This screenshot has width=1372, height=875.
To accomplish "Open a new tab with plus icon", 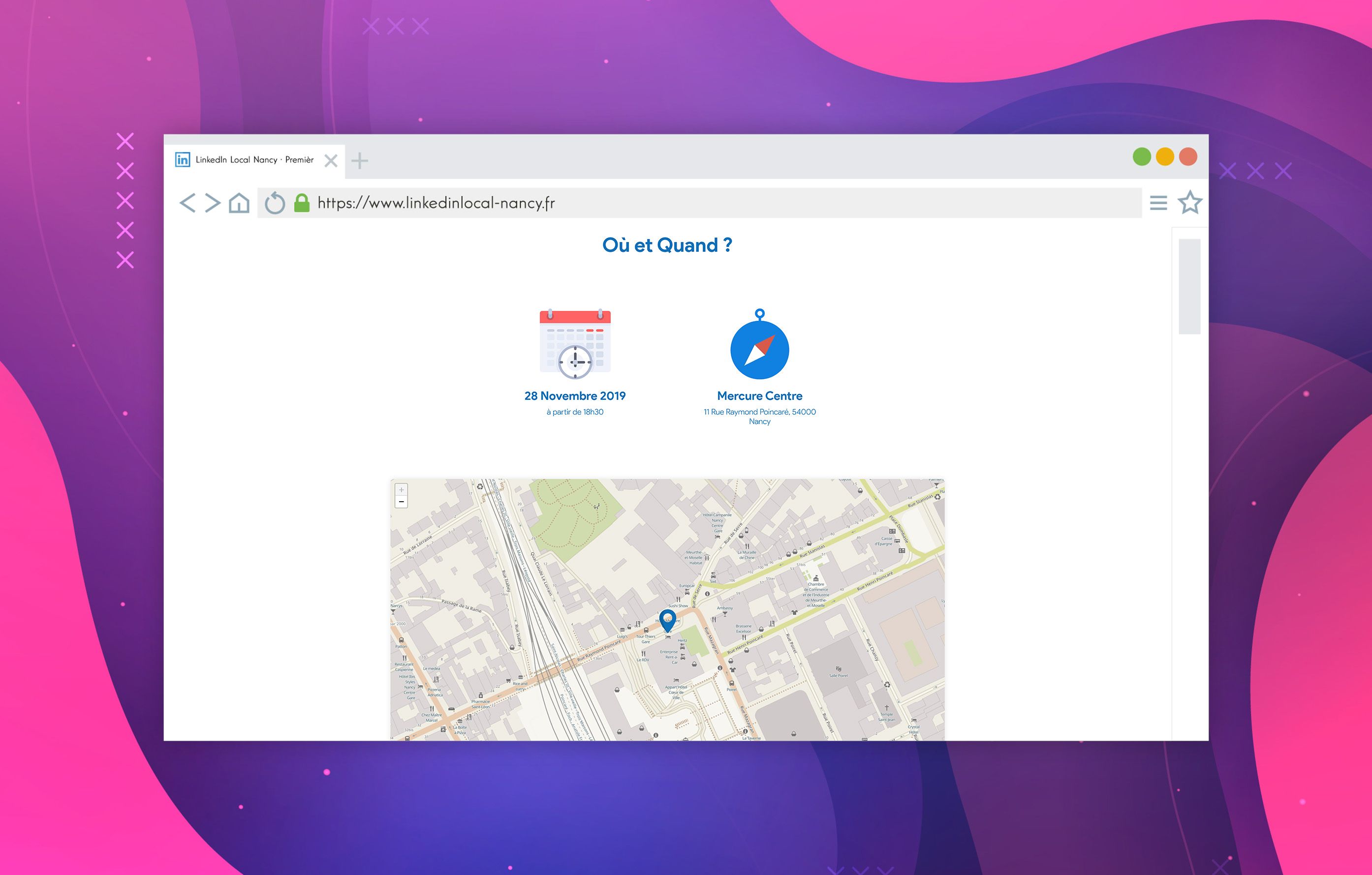I will tap(360, 160).
